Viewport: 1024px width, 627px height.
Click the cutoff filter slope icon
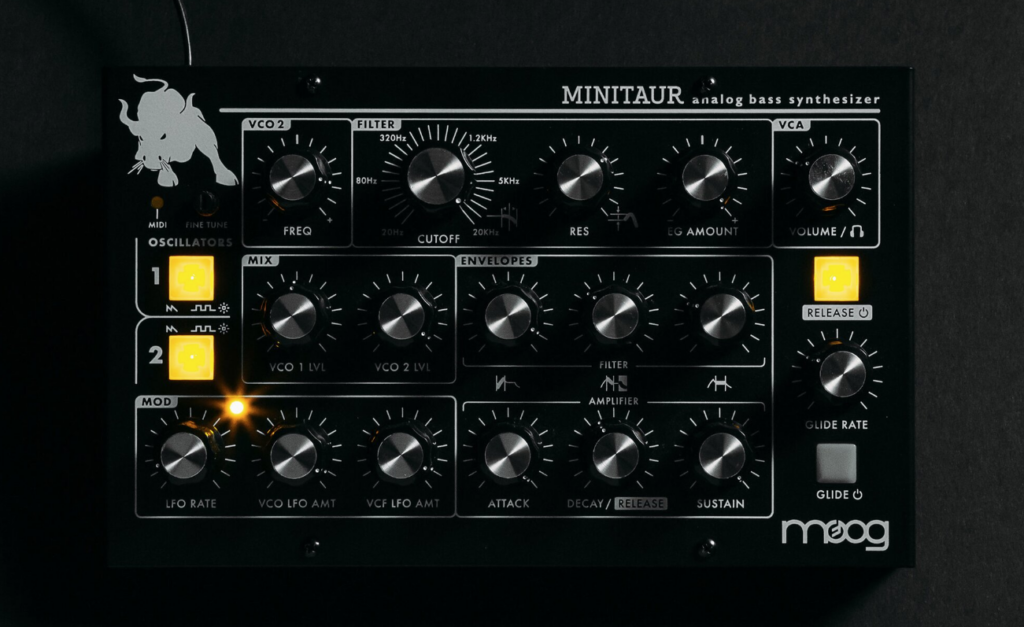tap(503, 216)
